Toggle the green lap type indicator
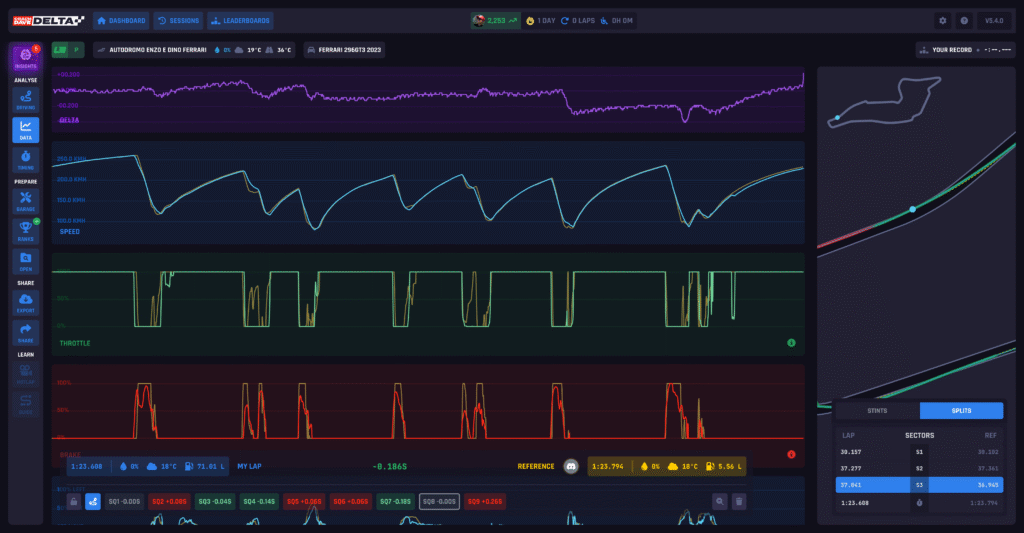Image resolution: width=1024 pixels, height=533 pixels. click(60, 49)
